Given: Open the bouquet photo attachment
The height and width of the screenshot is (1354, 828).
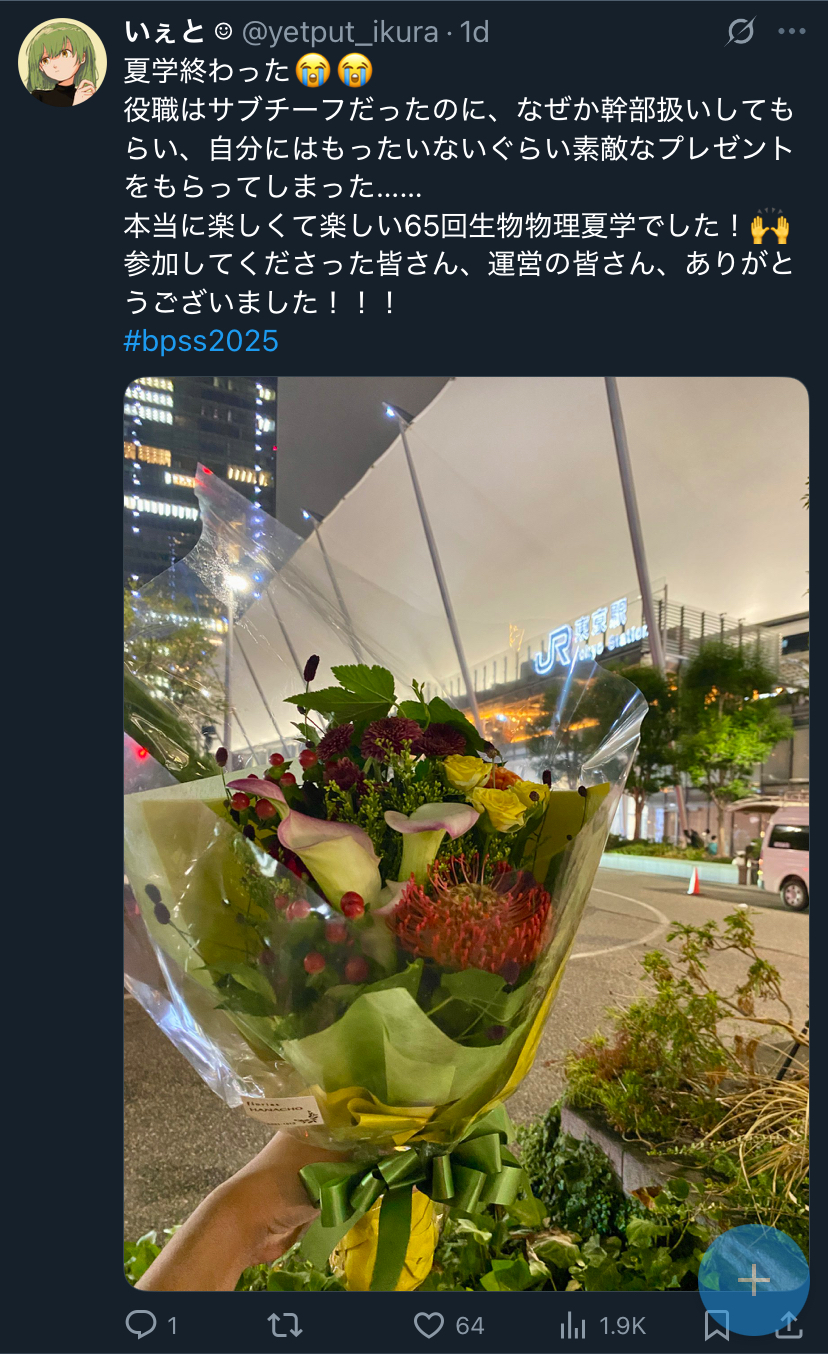Looking at the screenshot, I should (x=466, y=833).
